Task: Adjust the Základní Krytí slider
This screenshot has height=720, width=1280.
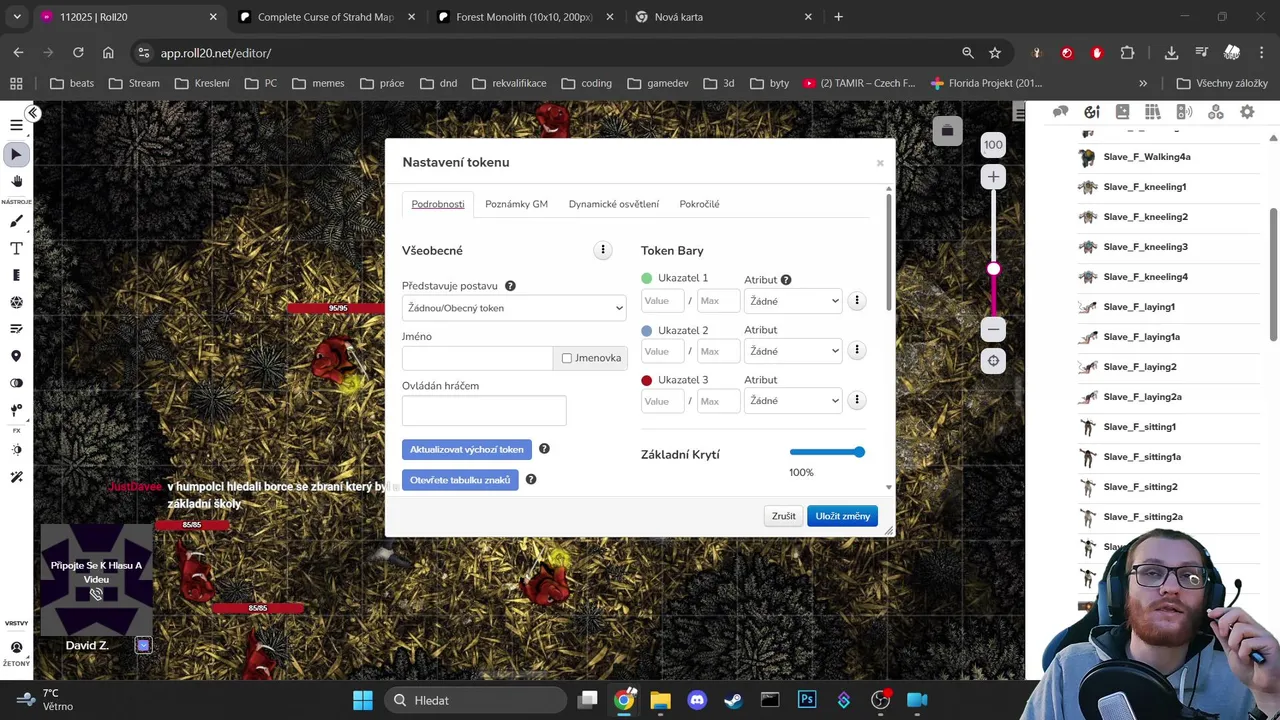Action: [x=827, y=452]
